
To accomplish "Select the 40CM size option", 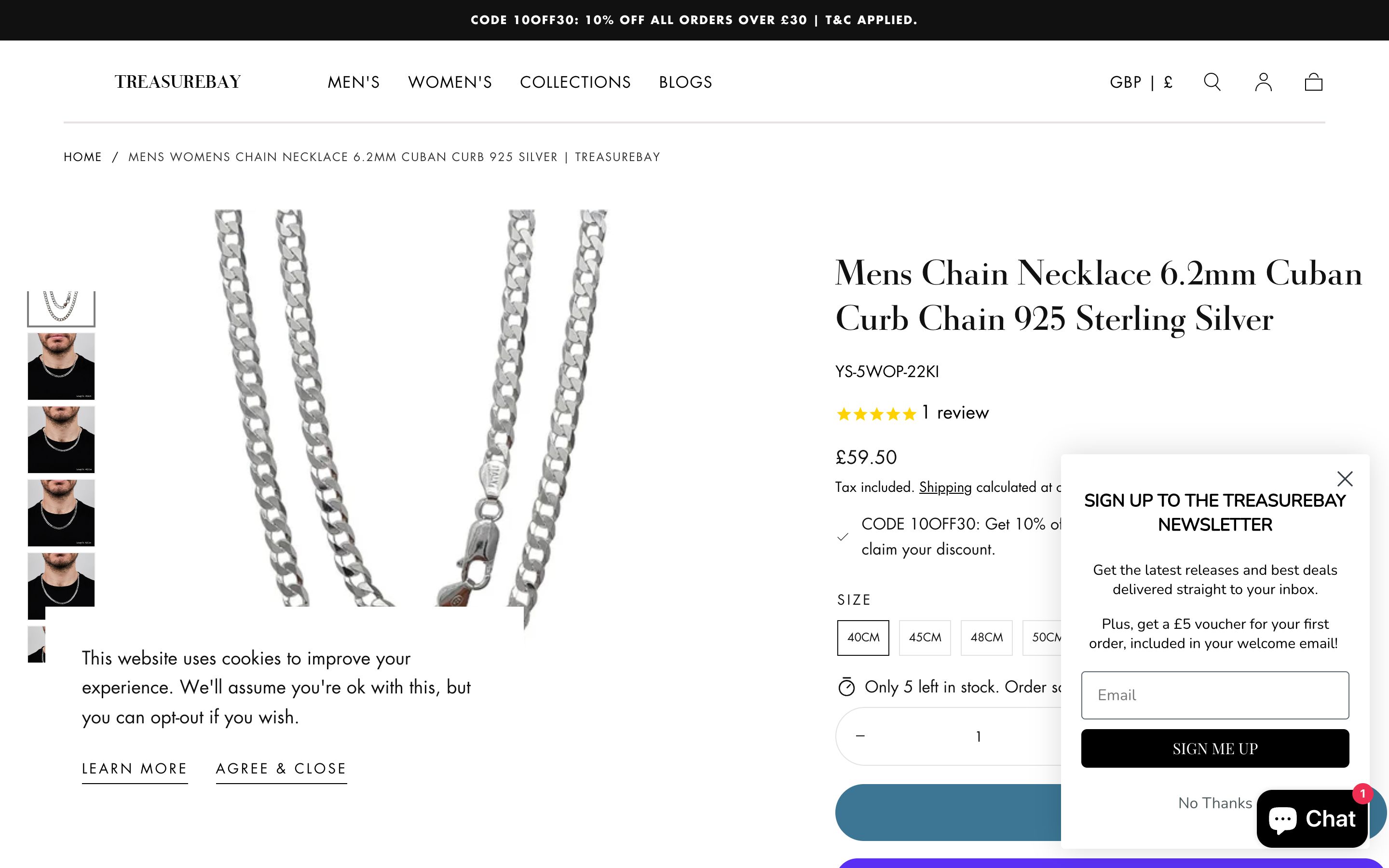I will coord(863,637).
